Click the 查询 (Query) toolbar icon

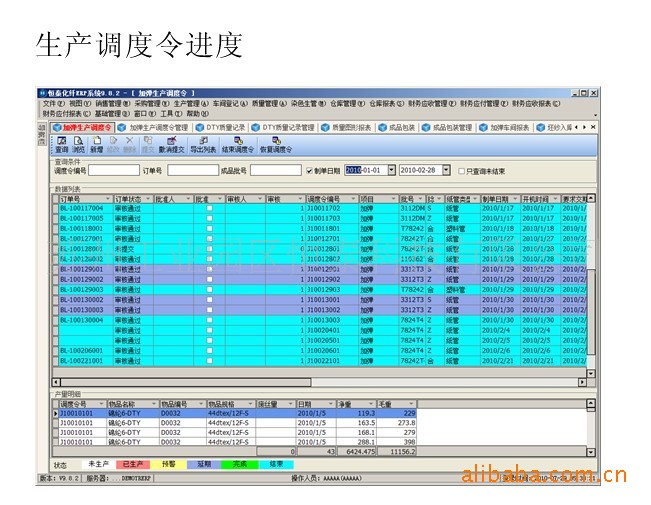[62, 145]
